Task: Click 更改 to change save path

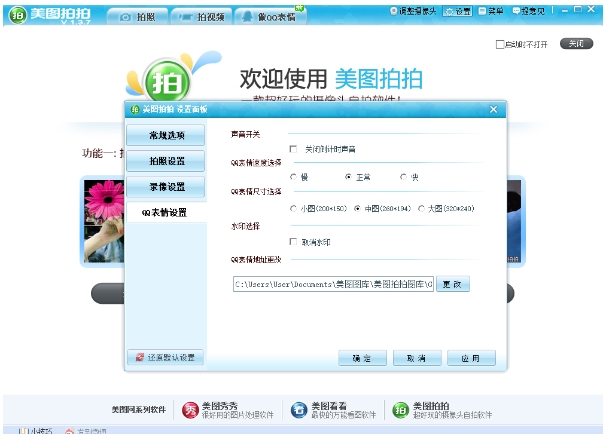Action: (453, 284)
